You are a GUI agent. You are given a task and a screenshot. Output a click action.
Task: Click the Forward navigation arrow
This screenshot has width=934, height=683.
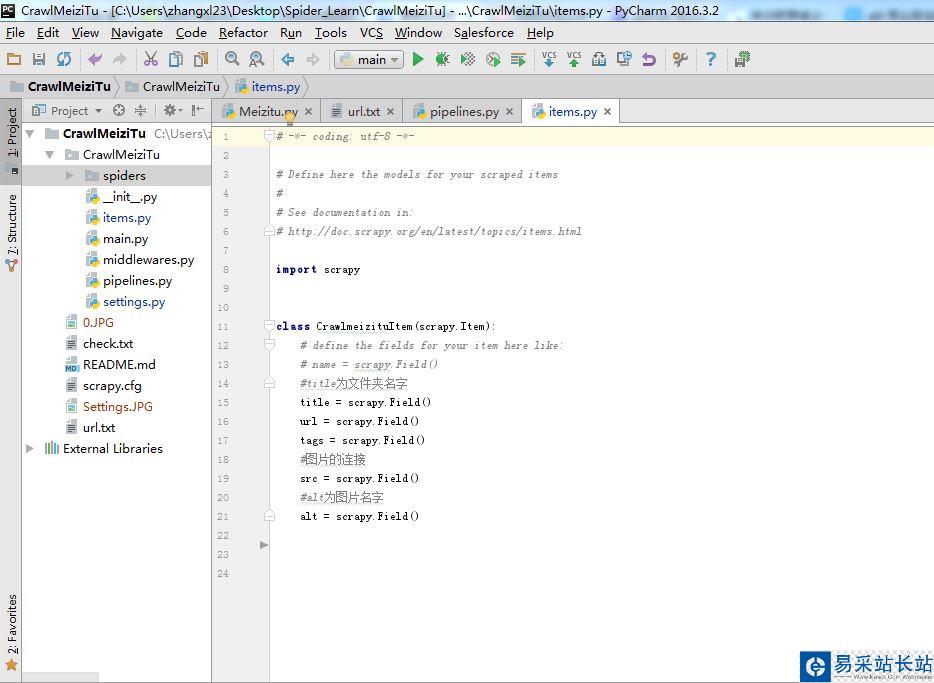[x=313, y=59]
